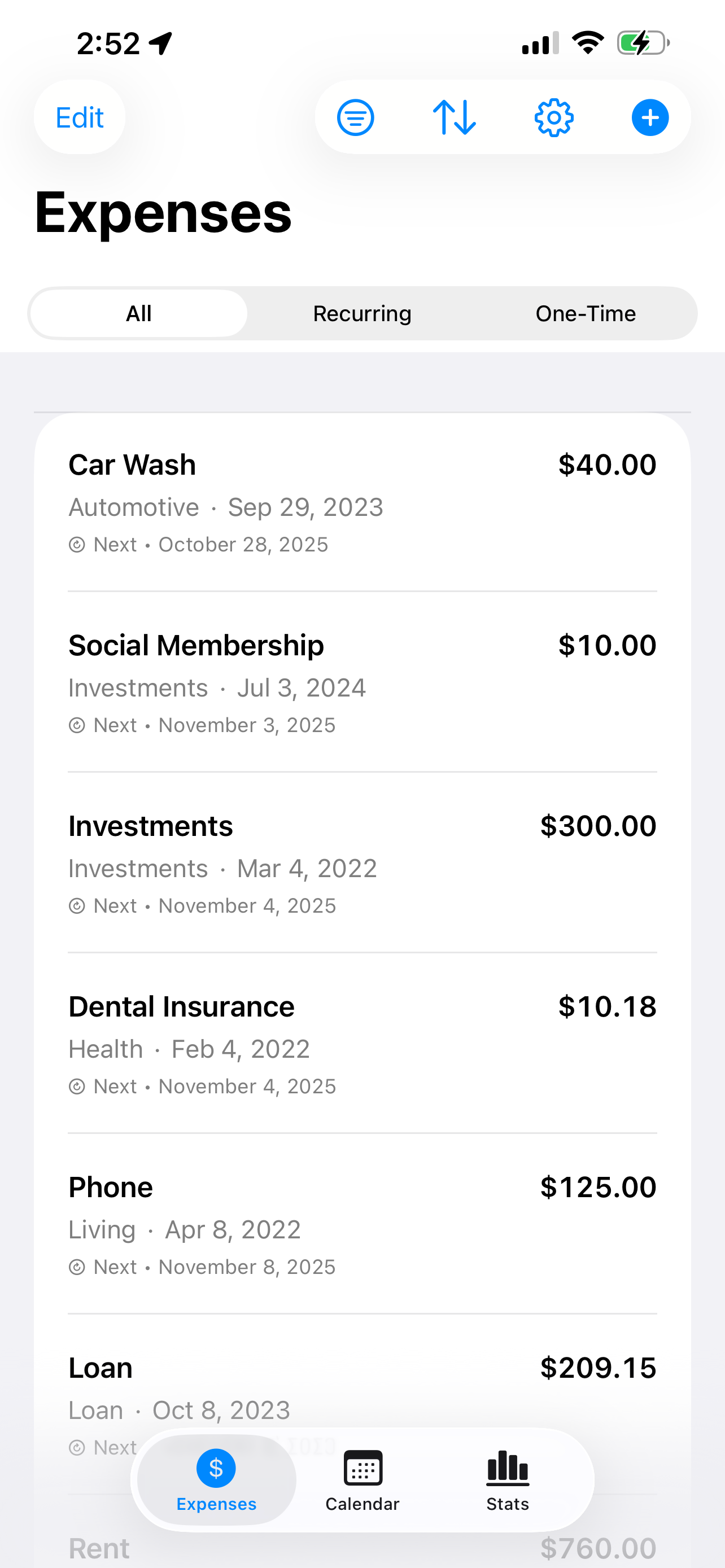Open the sort arrows option
The height and width of the screenshot is (1568, 725).
coord(454,117)
